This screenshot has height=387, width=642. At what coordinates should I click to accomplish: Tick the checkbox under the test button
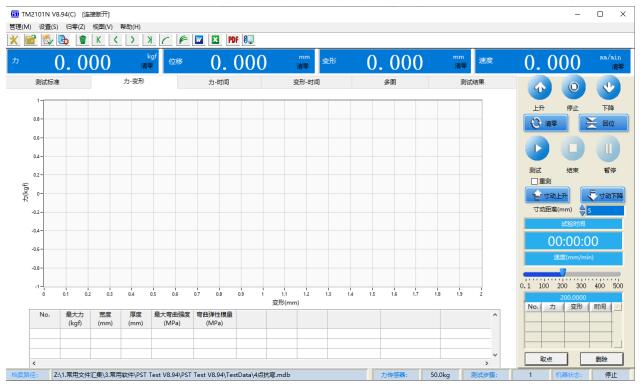(x=534, y=181)
